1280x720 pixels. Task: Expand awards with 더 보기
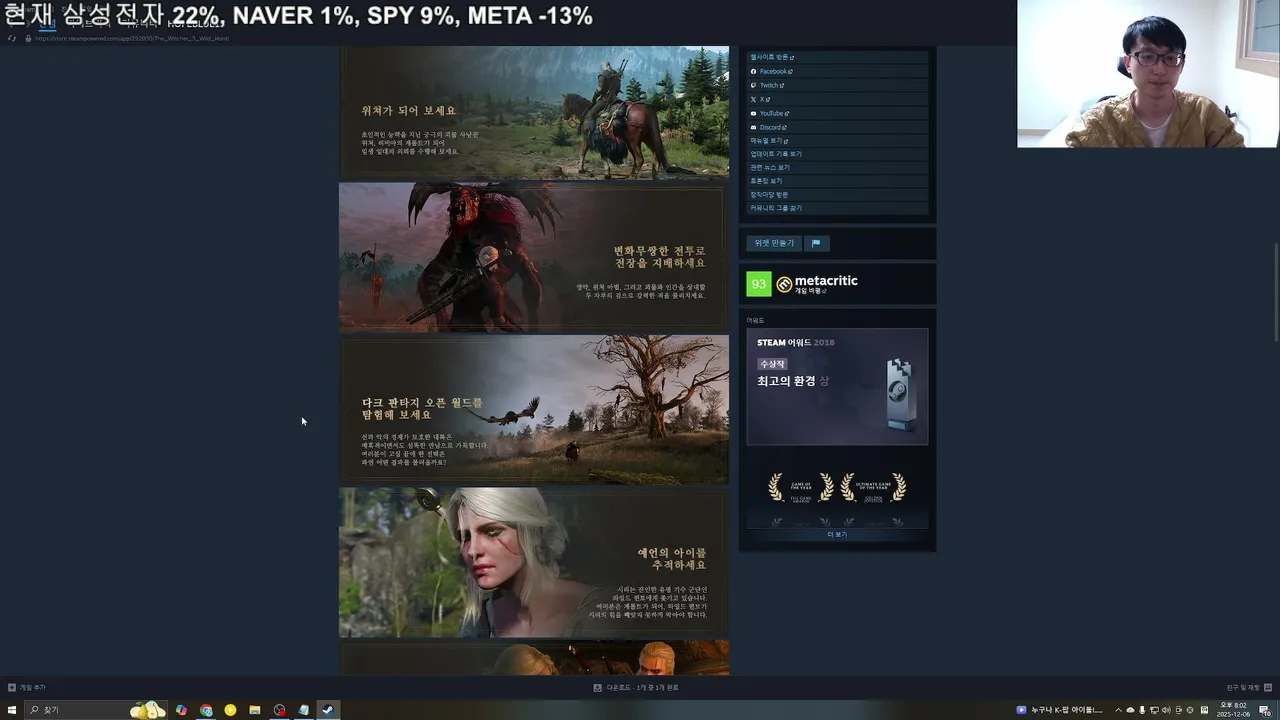pos(837,534)
